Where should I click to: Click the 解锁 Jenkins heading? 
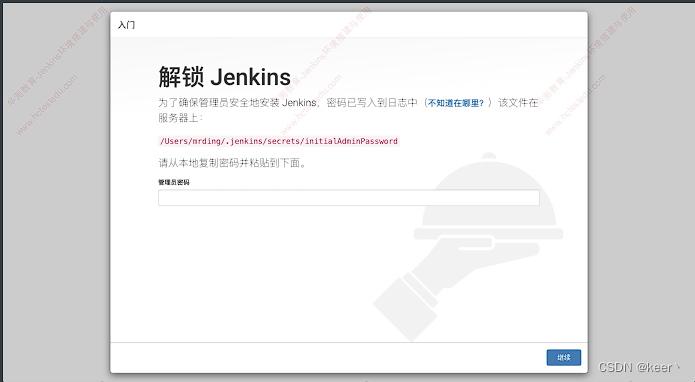[225, 77]
